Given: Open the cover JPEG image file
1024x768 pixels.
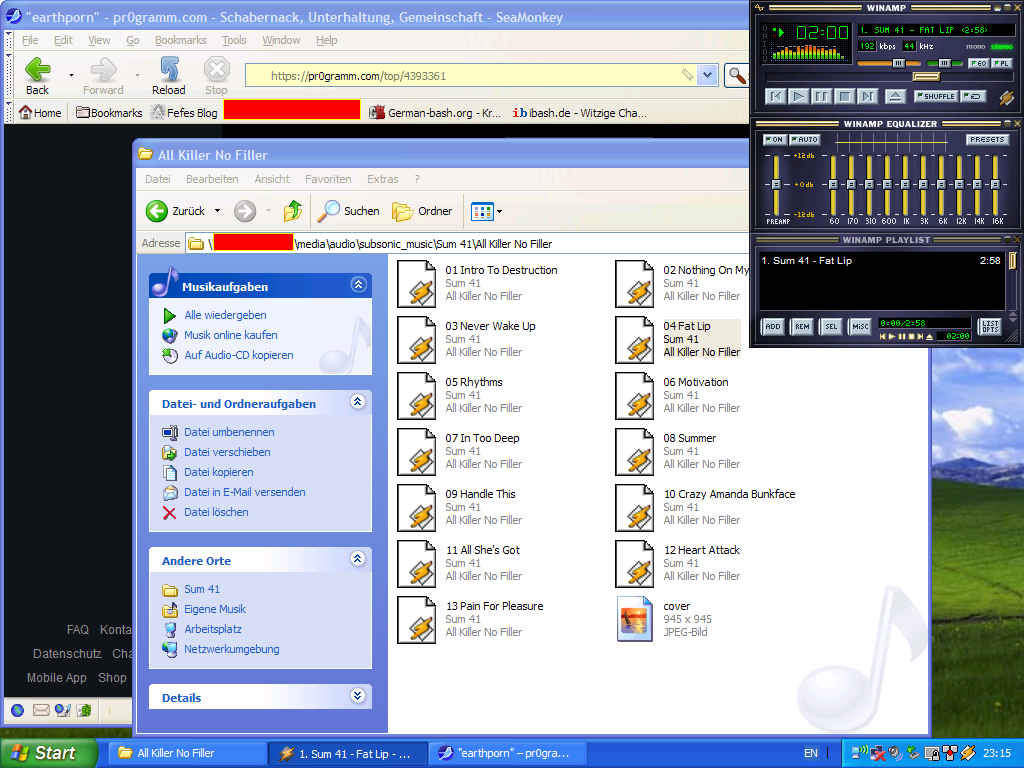Looking at the screenshot, I should [634, 619].
